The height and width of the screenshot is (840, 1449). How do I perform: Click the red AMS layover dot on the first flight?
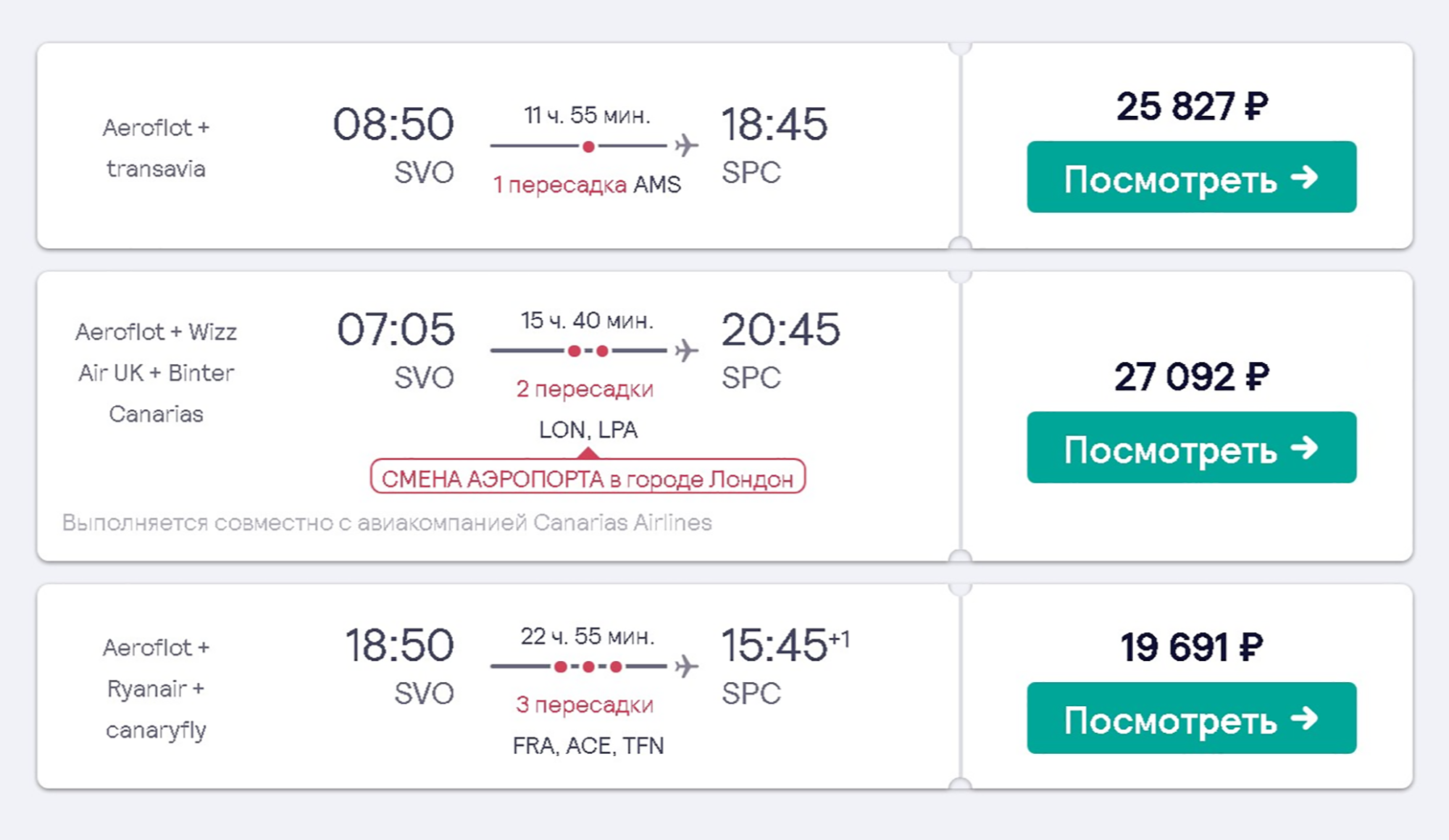(x=588, y=146)
